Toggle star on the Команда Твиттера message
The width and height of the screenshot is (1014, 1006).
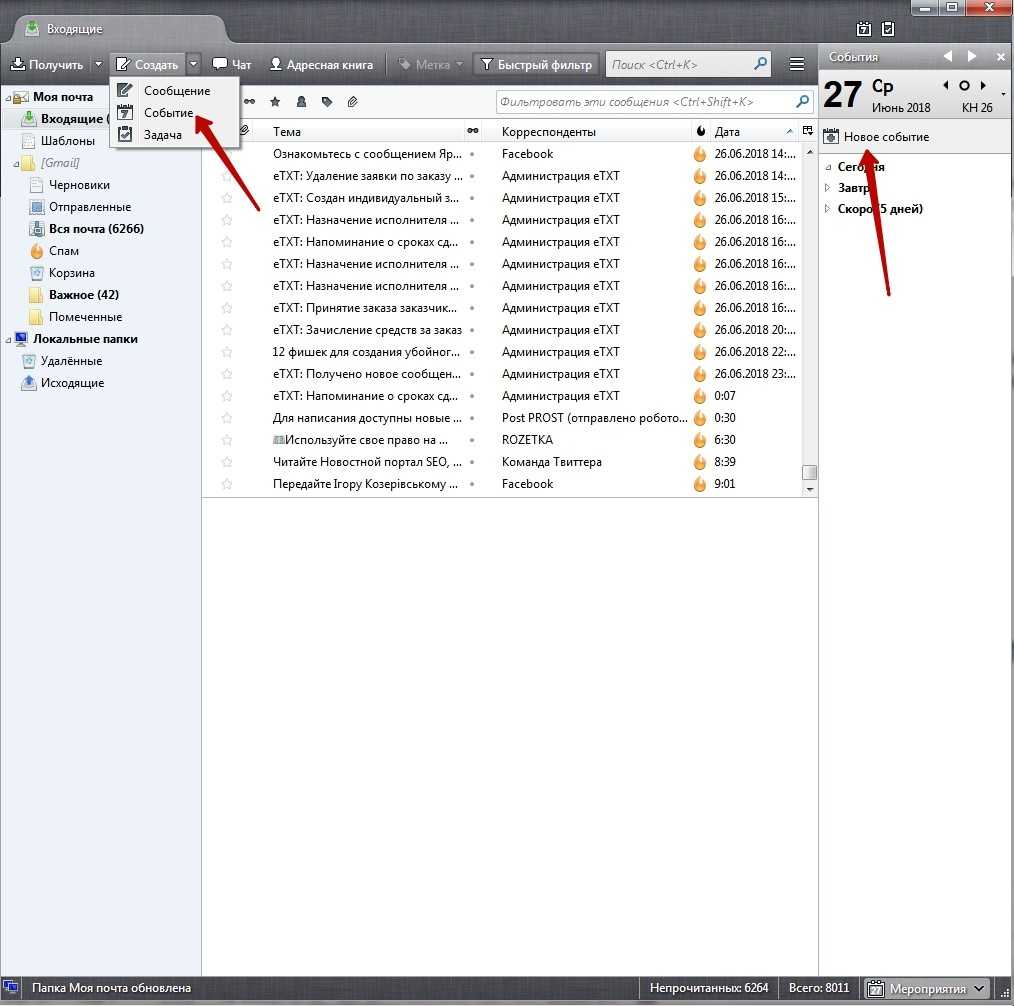pos(227,462)
